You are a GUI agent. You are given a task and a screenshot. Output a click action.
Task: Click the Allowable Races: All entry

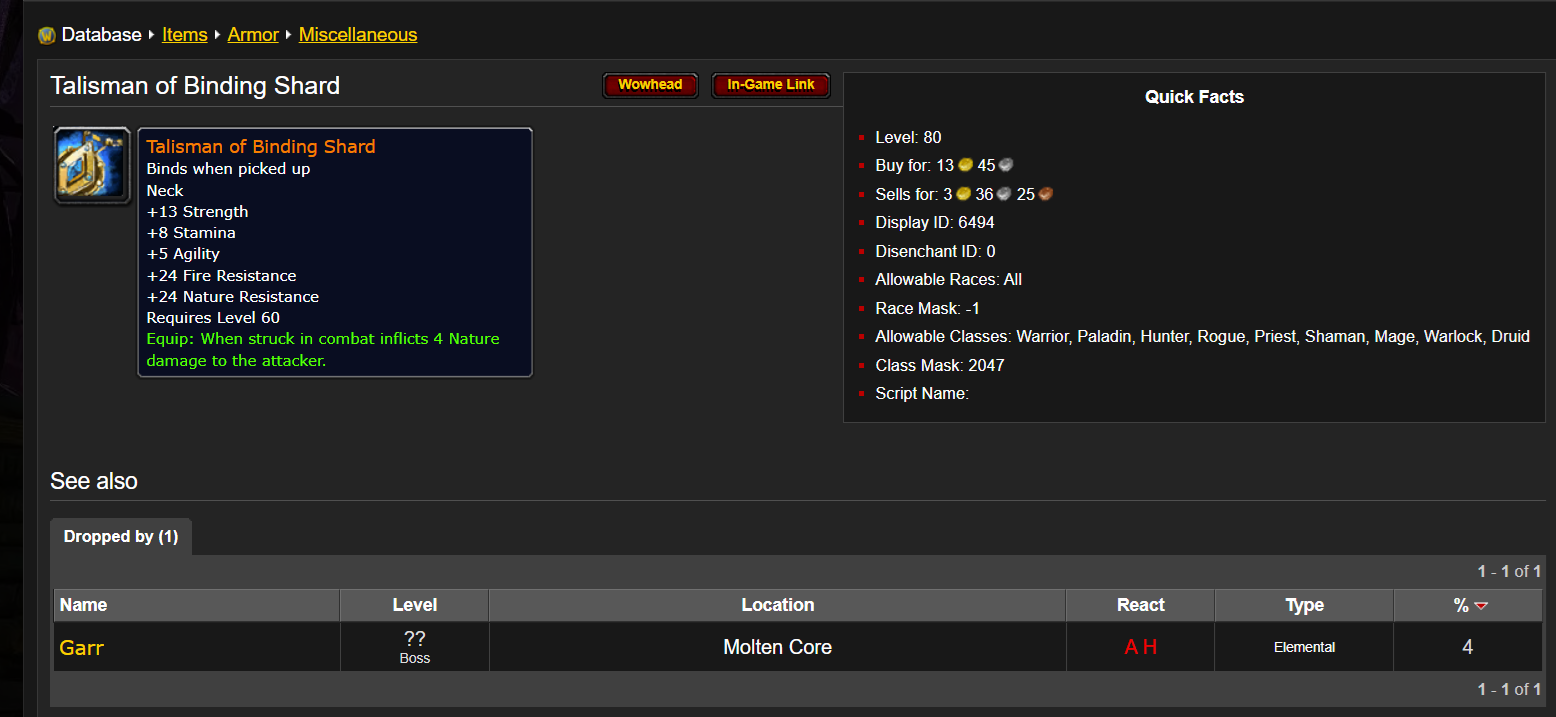948,280
